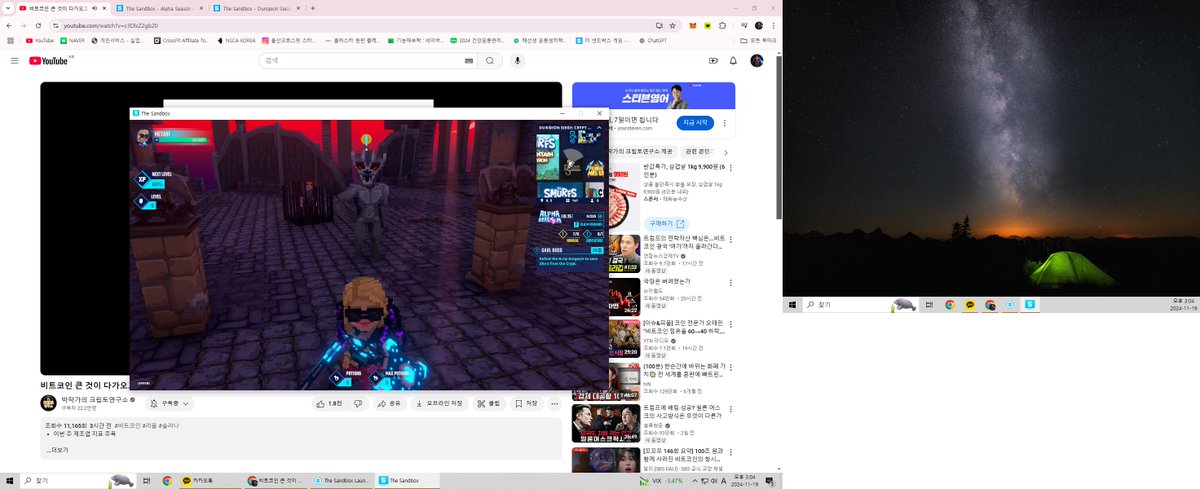Viewport: 1200px width, 489px height.
Task: Open the YouTube account avatar menu
Action: click(757, 61)
